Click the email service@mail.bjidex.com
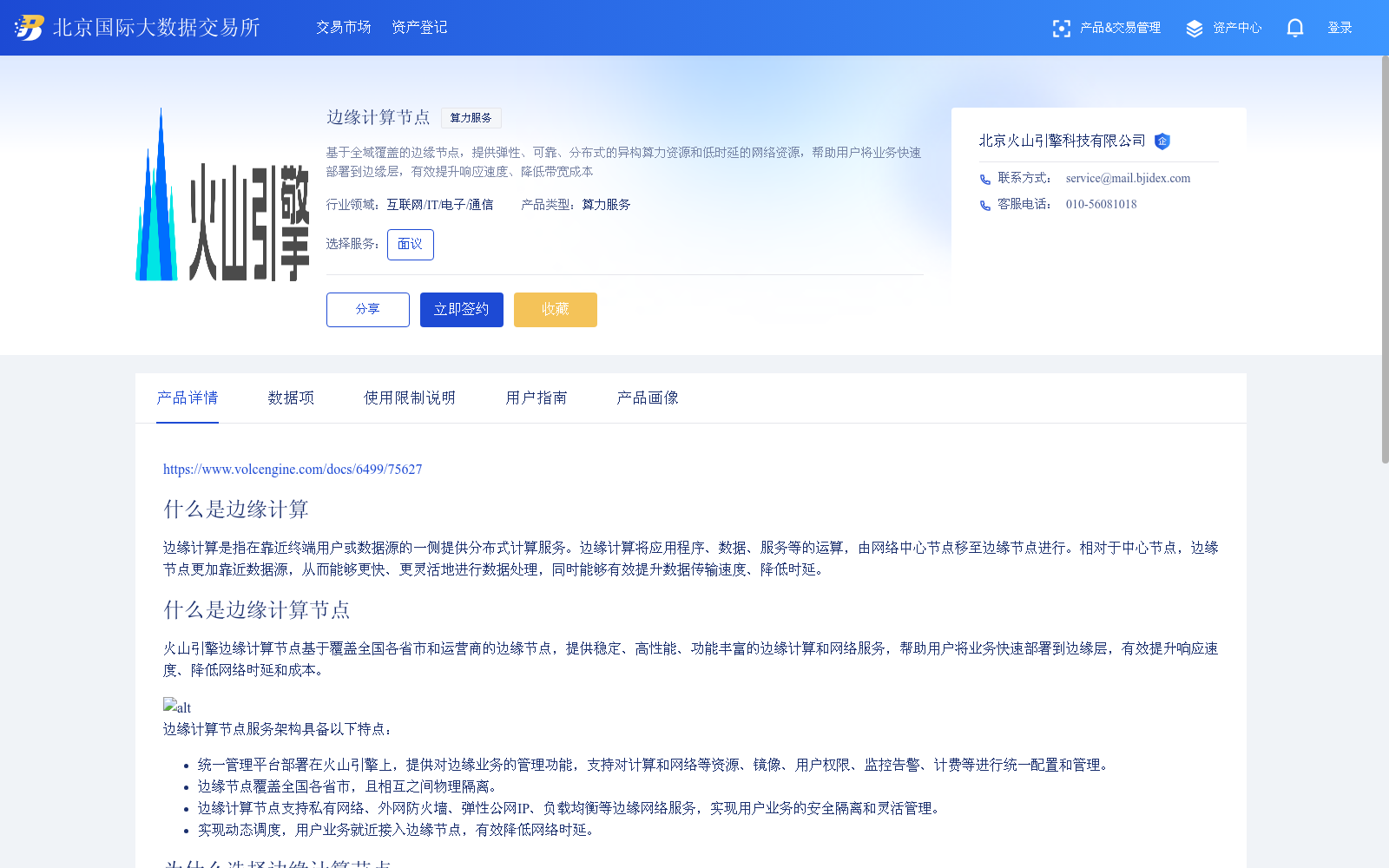This screenshot has width=1389, height=868. [1128, 179]
